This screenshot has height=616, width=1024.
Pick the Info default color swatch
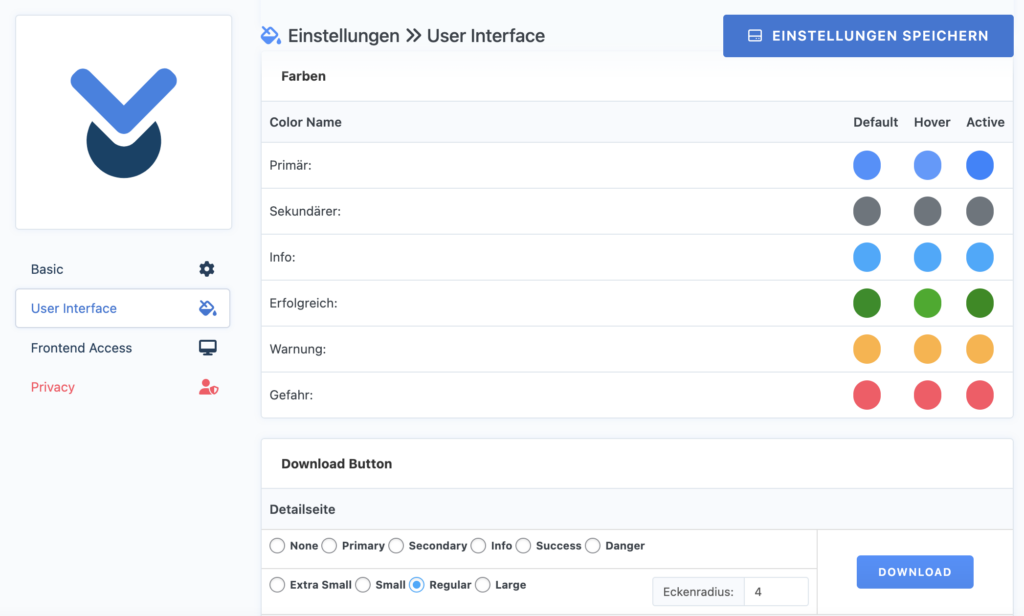coord(867,257)
